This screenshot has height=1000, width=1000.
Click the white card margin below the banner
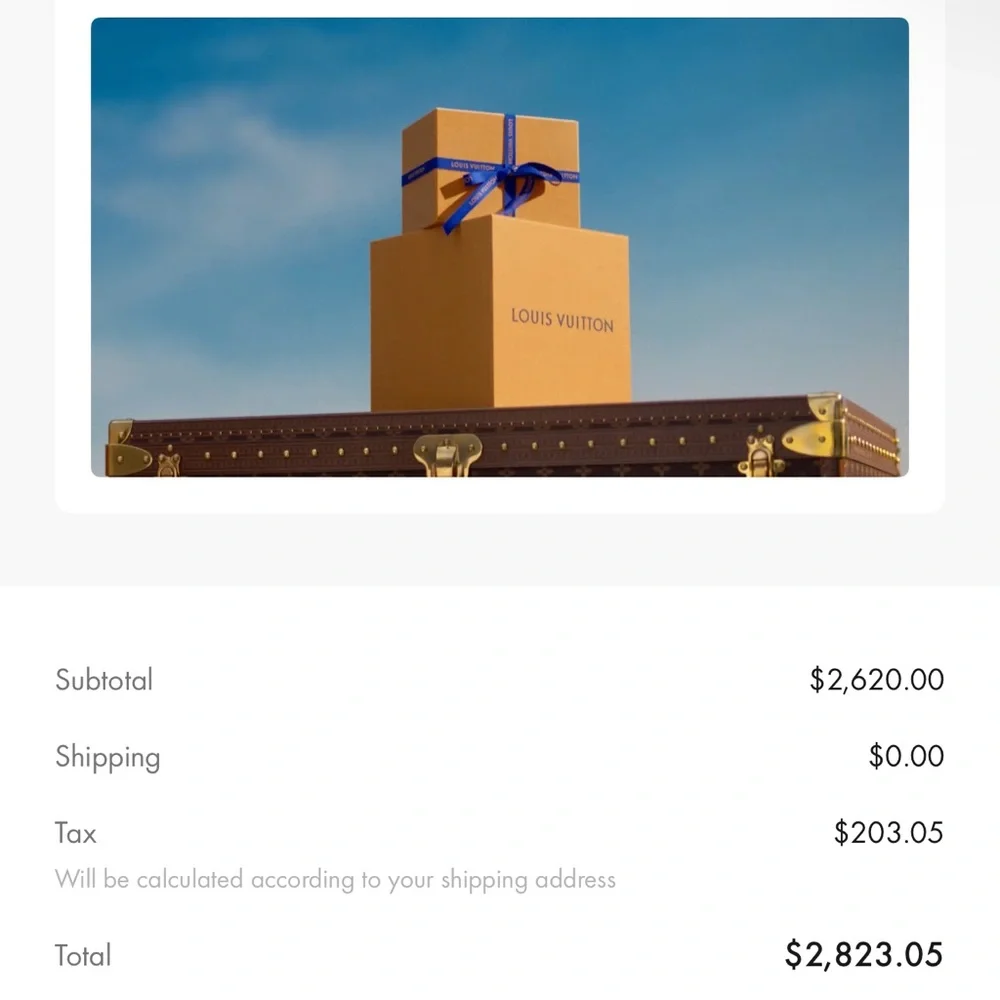500,495
